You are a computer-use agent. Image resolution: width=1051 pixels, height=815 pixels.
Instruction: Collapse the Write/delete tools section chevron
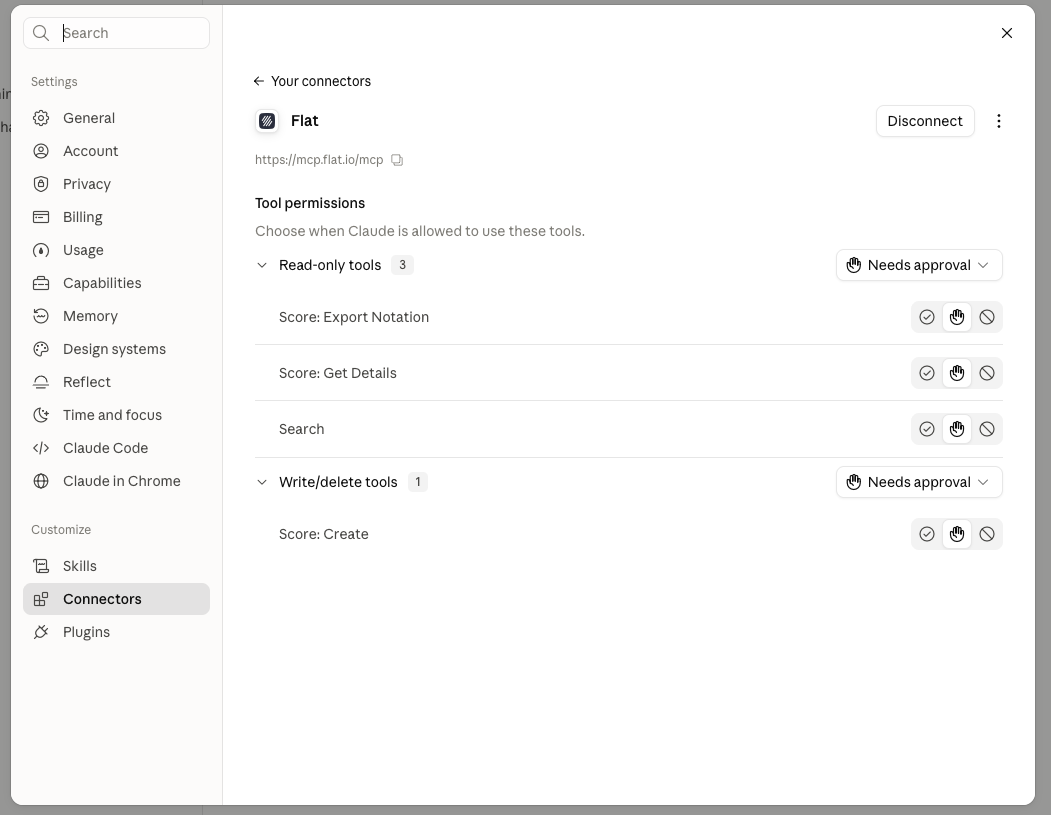tap(262, 483)
